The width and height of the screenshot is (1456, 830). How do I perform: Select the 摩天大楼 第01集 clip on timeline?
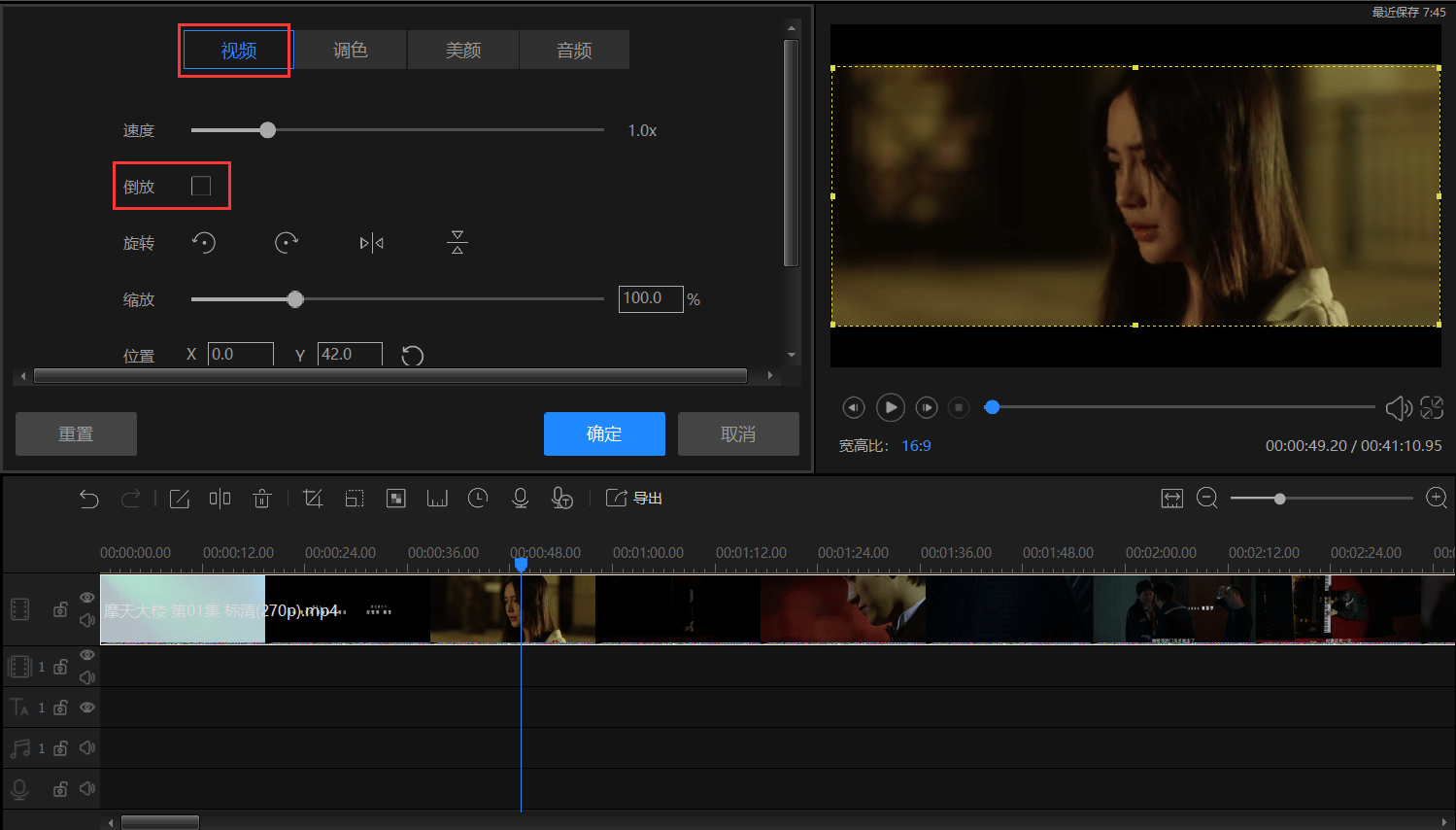(777, 609)
